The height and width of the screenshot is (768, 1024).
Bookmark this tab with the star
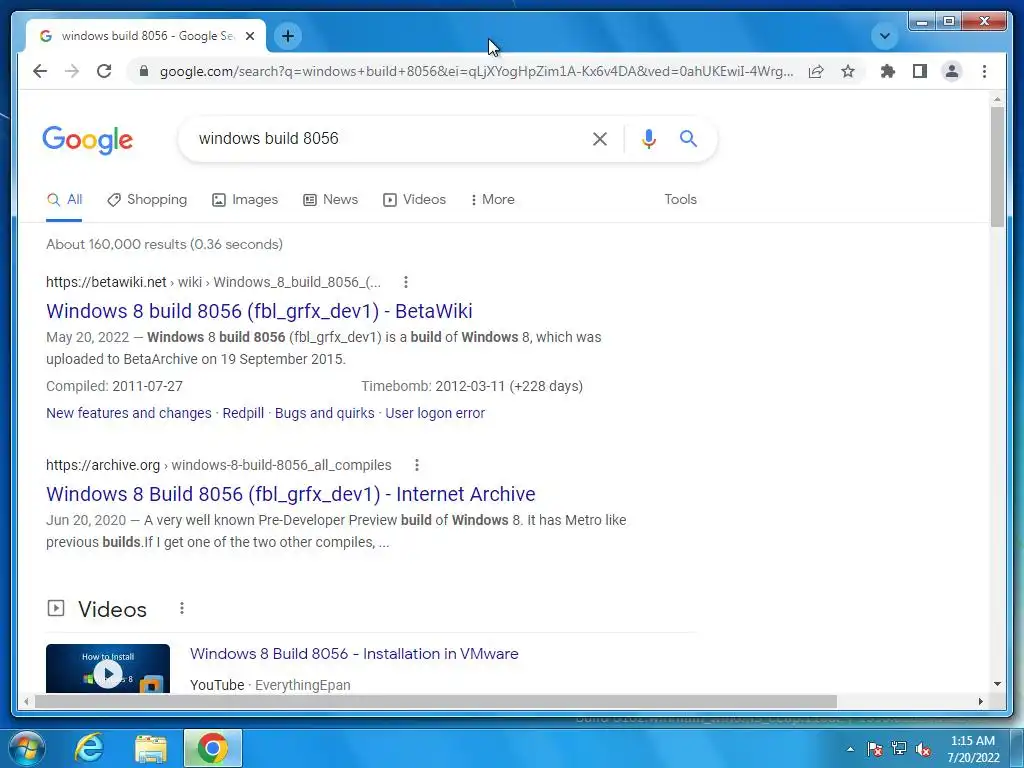pos(848,71)
